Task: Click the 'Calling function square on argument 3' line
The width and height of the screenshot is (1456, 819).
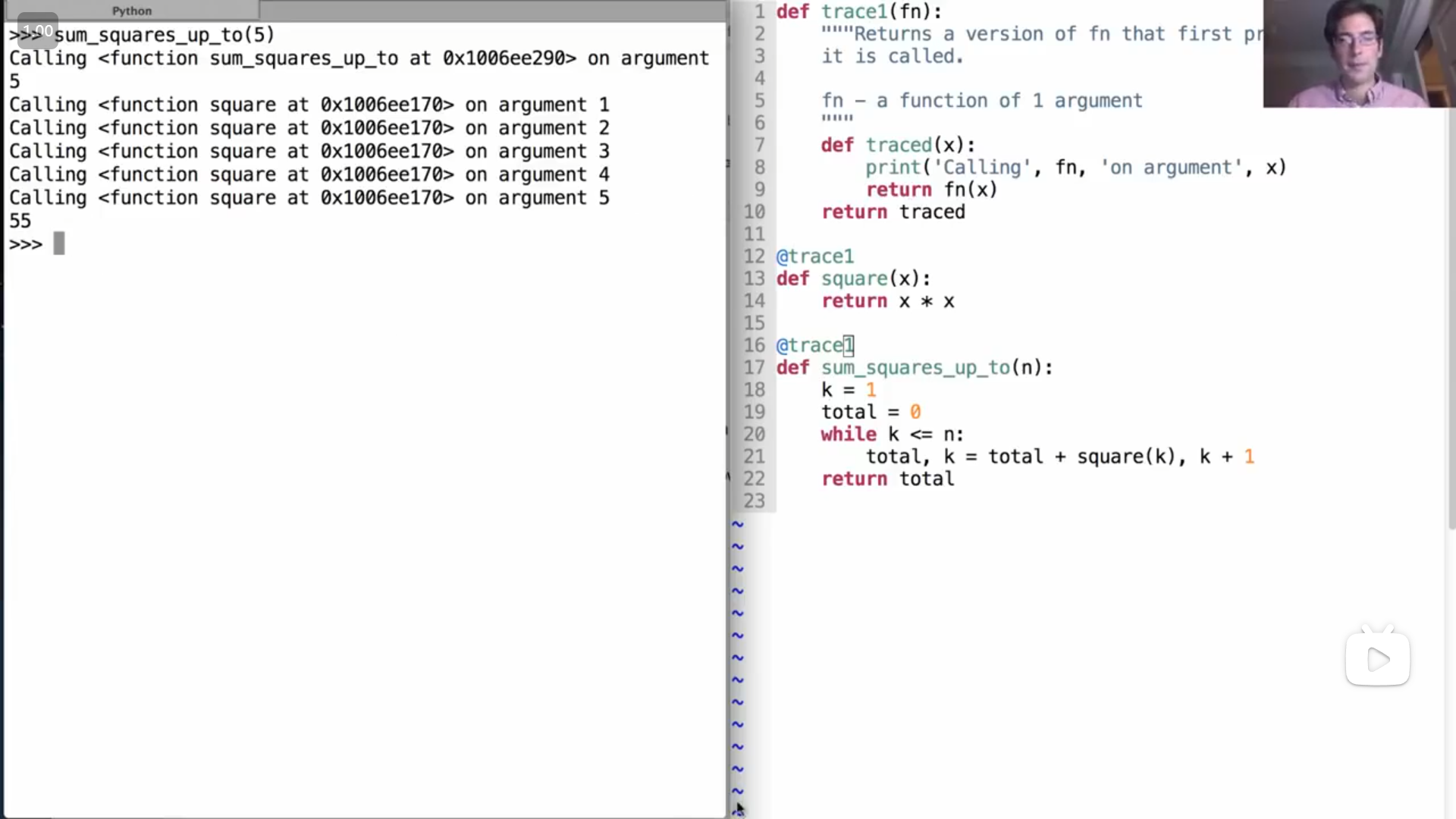Action: pyautogui.click(x=309, y=152)
